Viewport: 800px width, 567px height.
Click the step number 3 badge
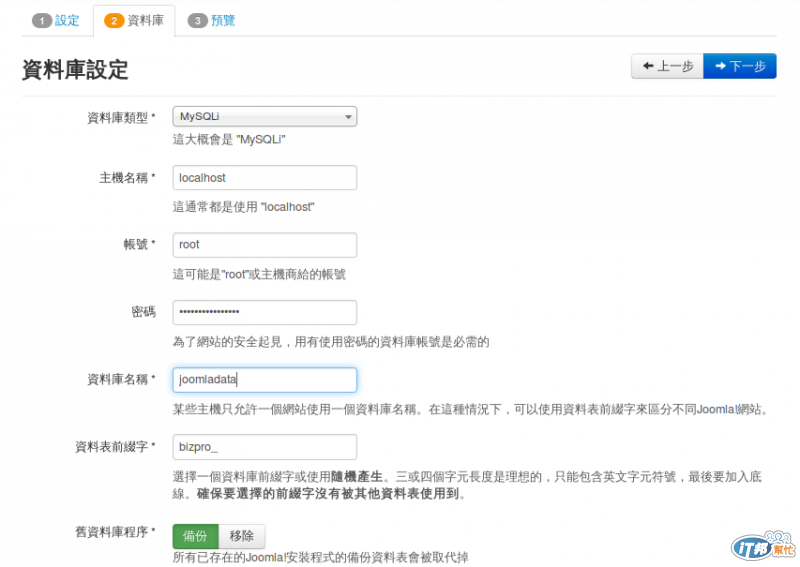click(197, 20)
